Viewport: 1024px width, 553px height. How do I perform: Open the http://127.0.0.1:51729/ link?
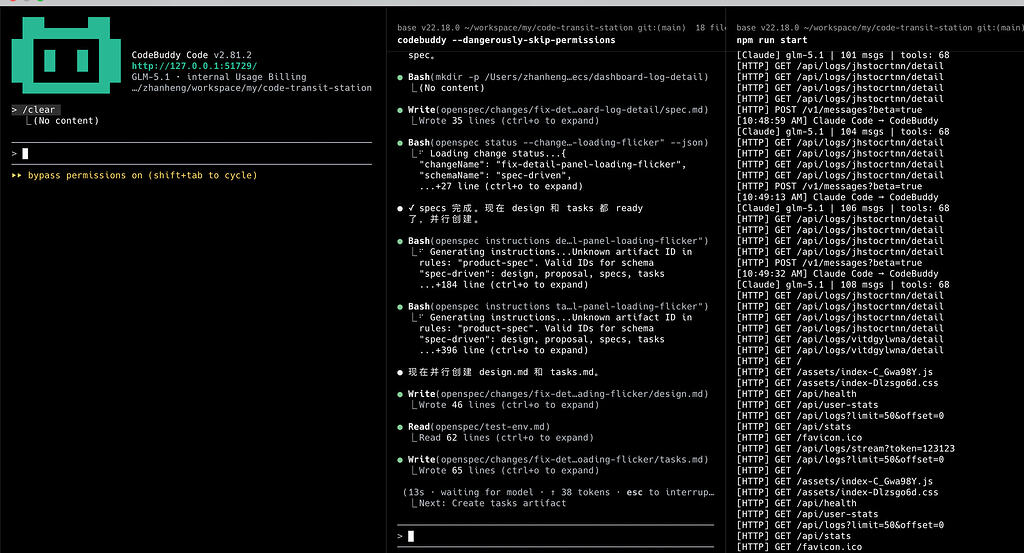[x=194, y=66]
